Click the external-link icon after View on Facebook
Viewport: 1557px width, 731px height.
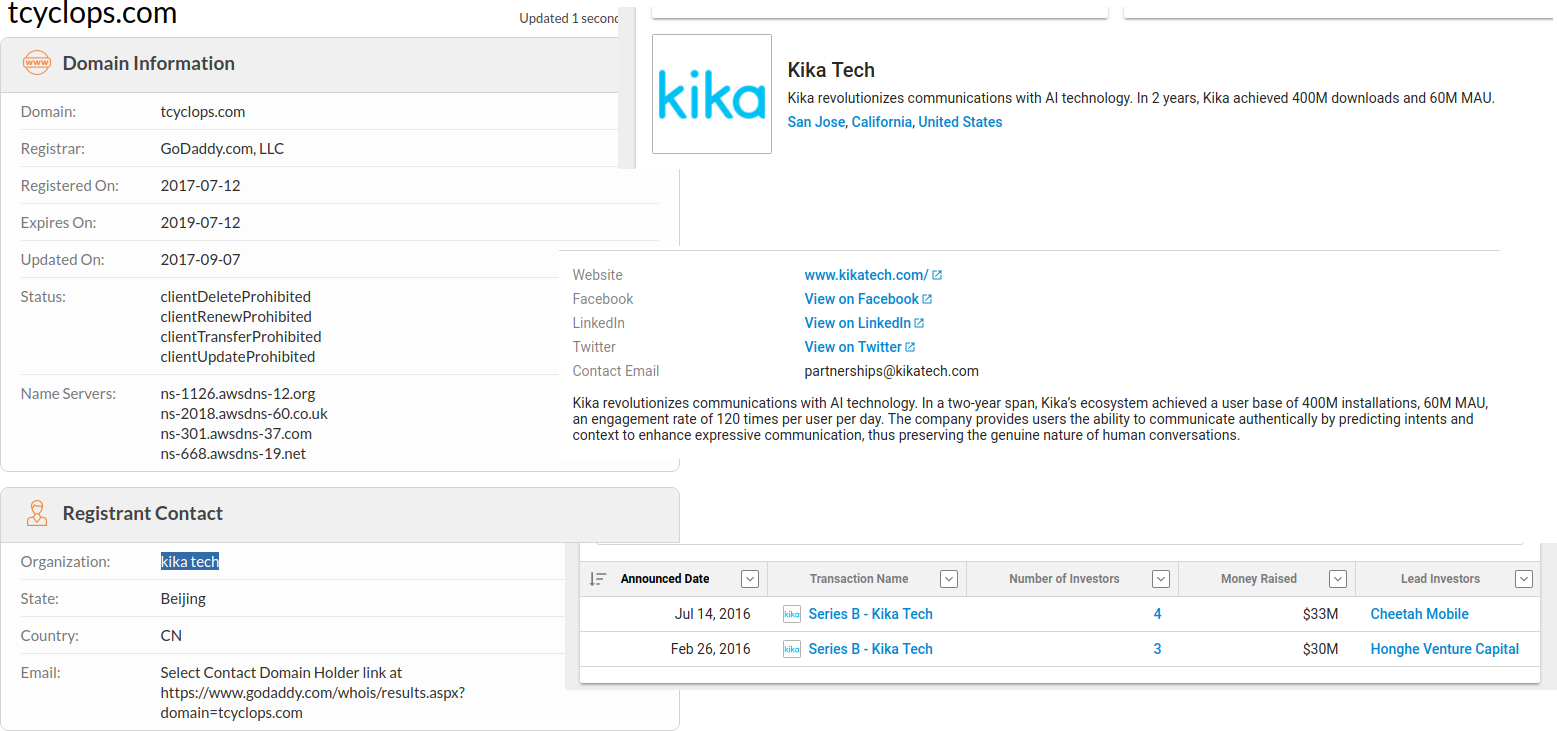[x=927, y=299]
